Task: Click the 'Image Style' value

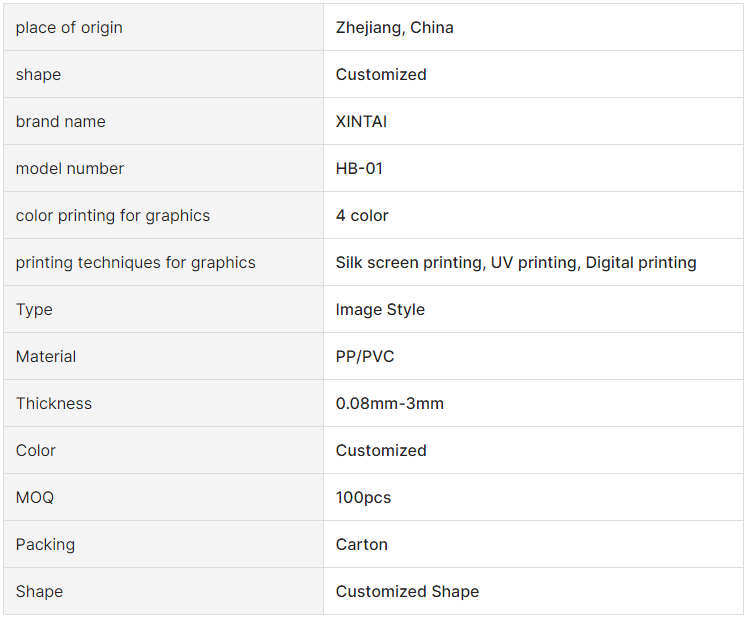Action: pos(380,309)
